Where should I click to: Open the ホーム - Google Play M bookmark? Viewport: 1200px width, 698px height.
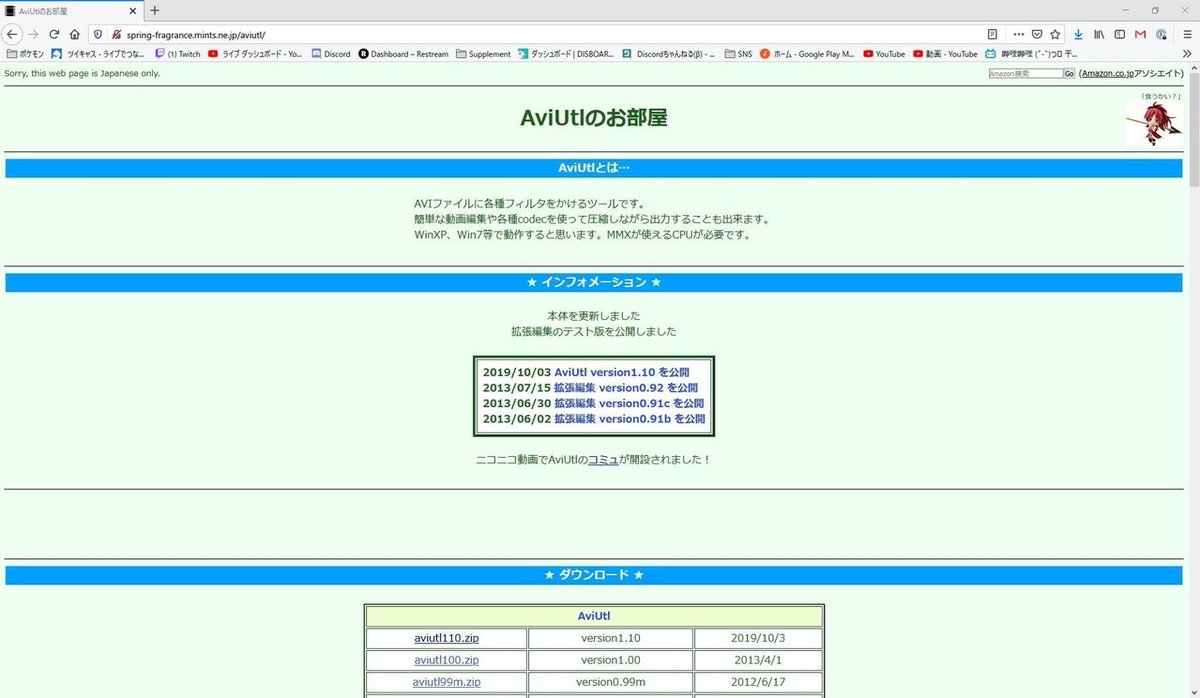(808, 54)
